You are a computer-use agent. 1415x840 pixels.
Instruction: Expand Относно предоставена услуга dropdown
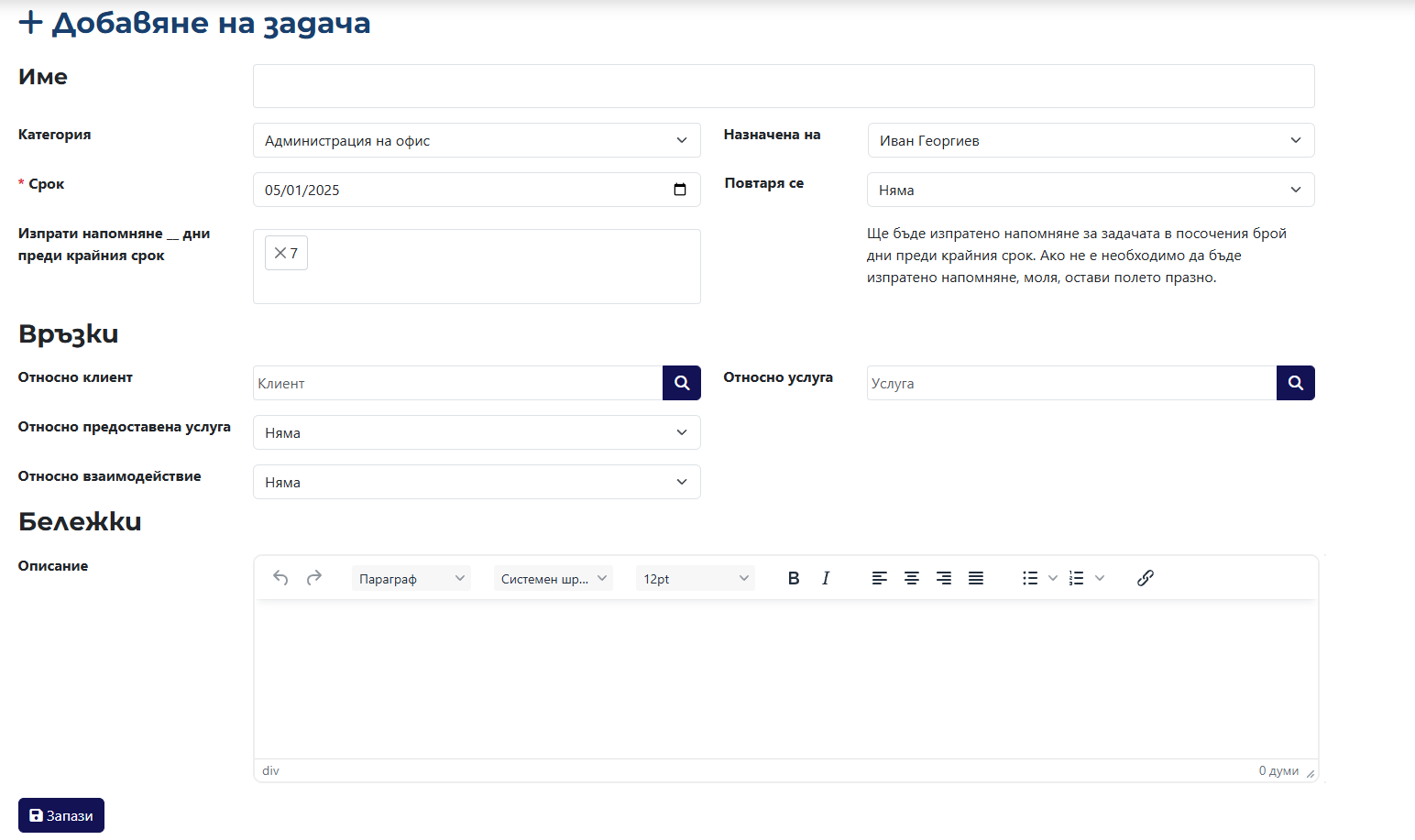pos(477,432)
